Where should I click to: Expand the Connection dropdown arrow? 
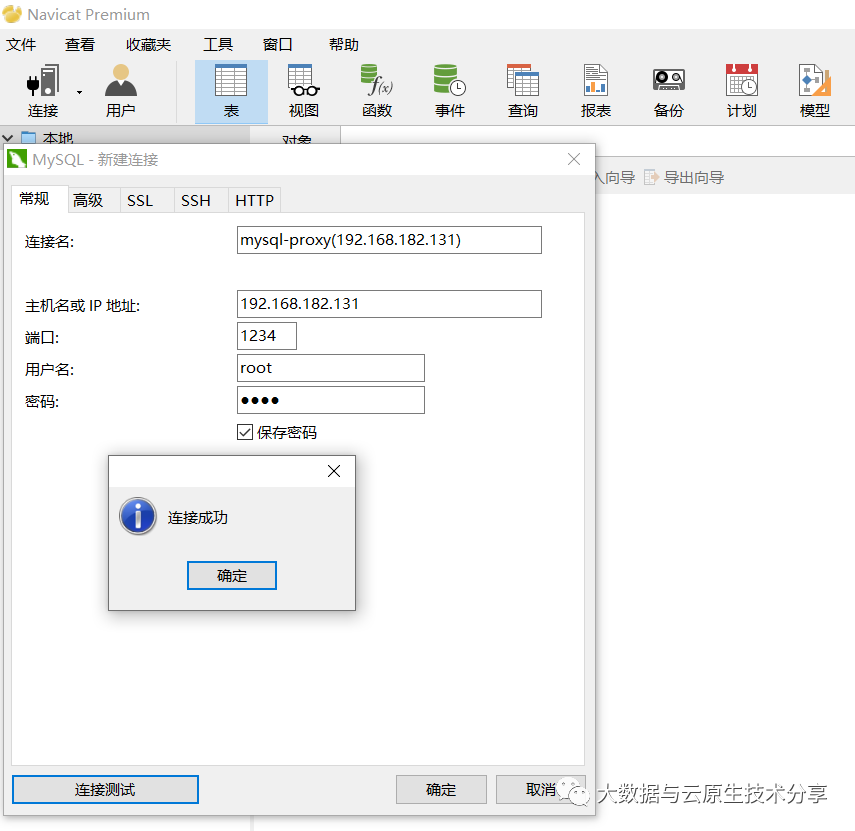80,92
